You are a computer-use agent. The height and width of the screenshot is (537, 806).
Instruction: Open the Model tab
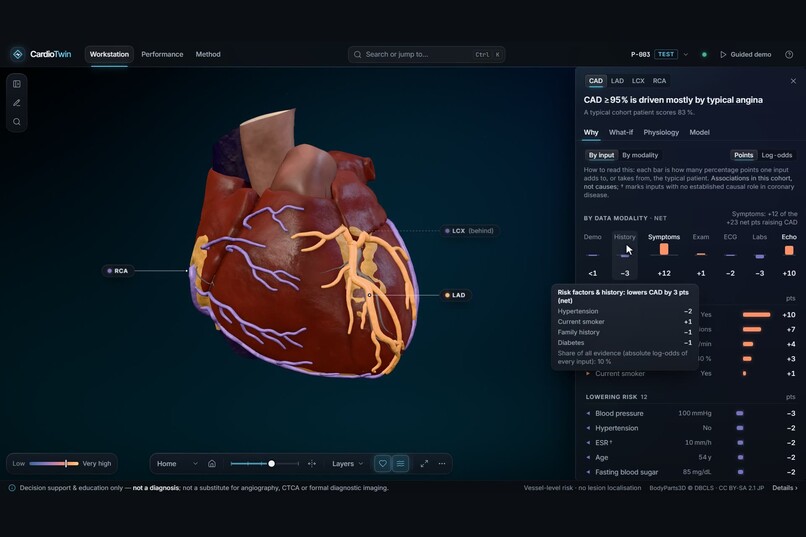point(699,133)
